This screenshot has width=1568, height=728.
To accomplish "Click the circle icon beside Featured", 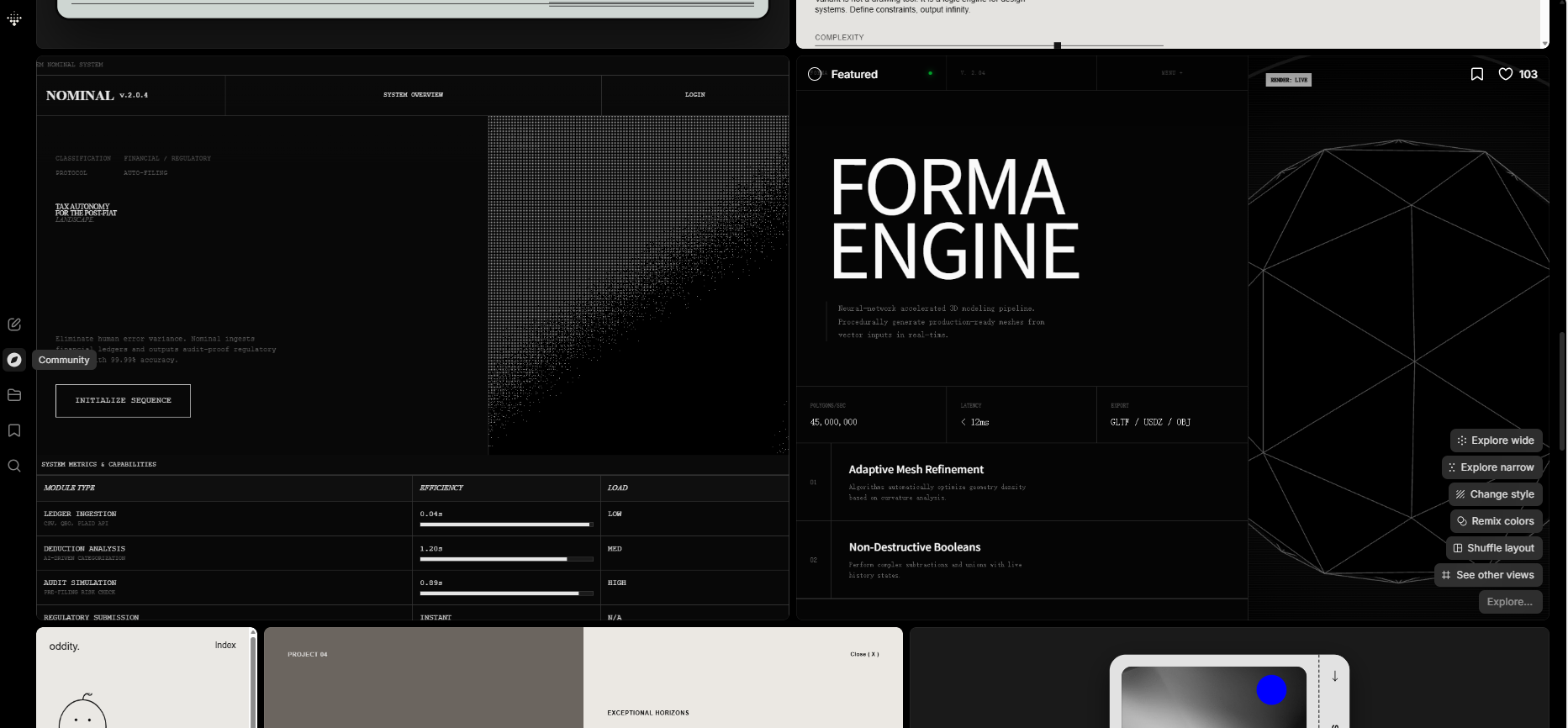I will point(815,74).
